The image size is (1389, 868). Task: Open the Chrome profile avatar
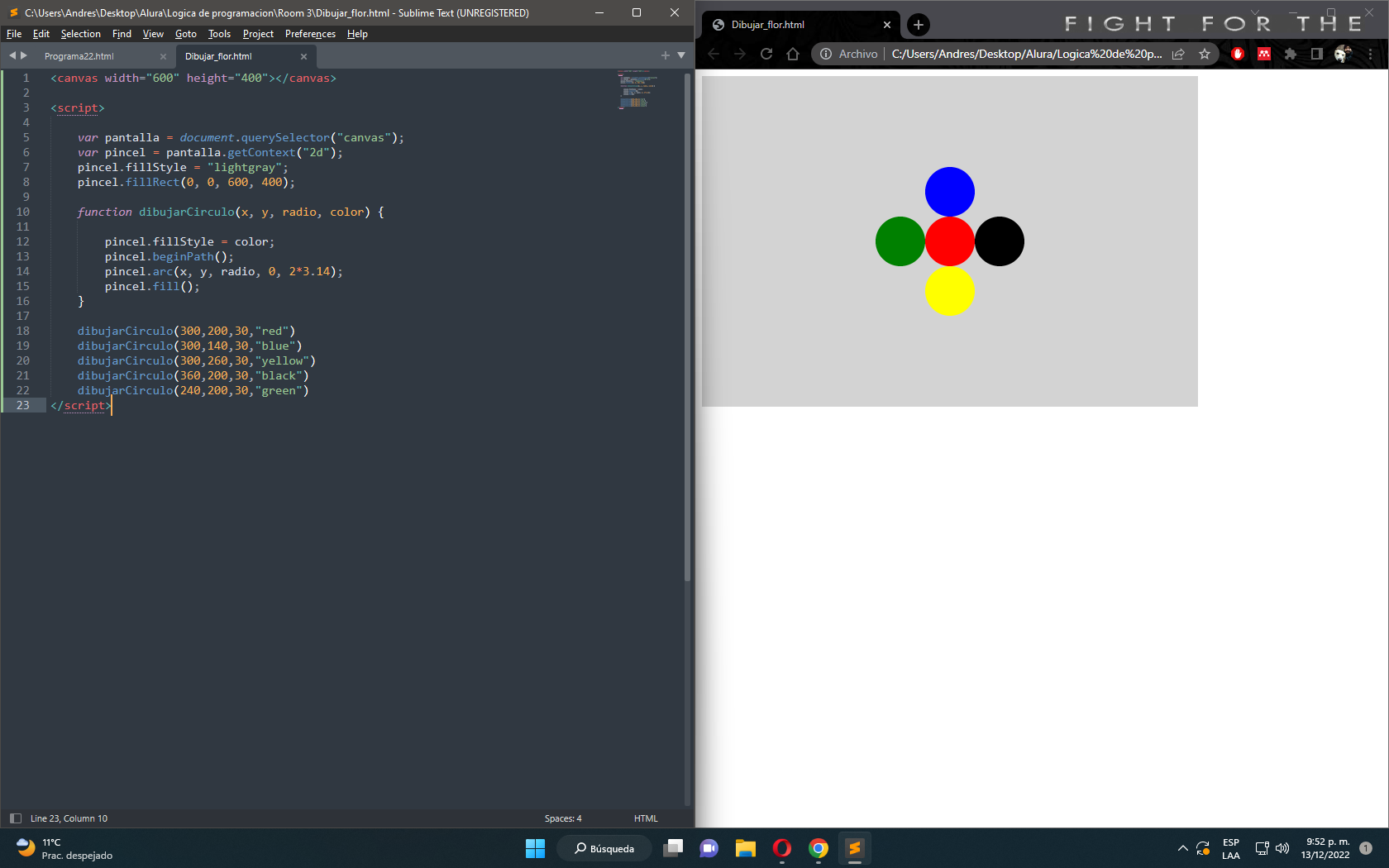[x=1344, y=54]
